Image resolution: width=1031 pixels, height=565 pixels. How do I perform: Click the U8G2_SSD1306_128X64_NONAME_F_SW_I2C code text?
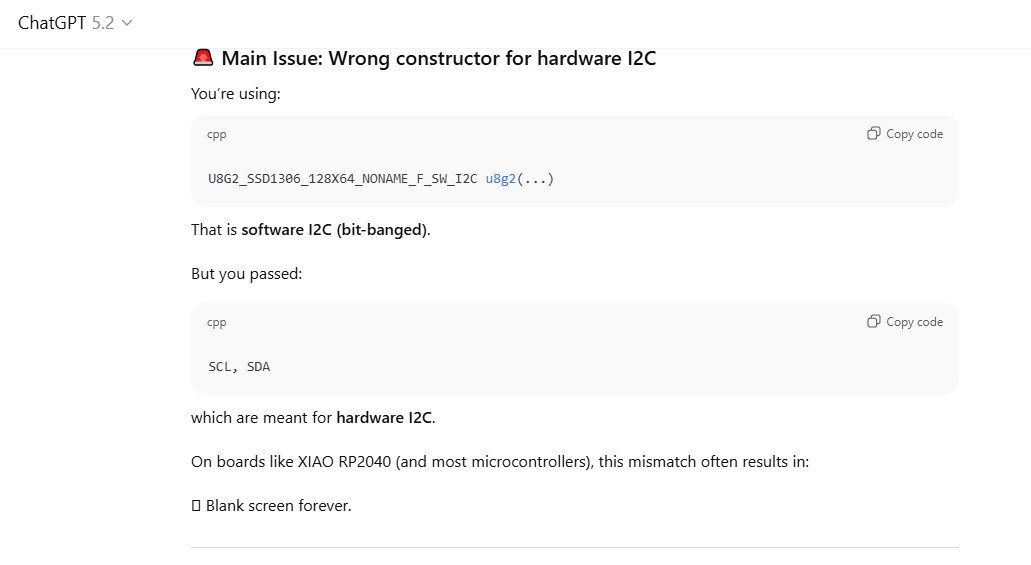pos(342,179)
